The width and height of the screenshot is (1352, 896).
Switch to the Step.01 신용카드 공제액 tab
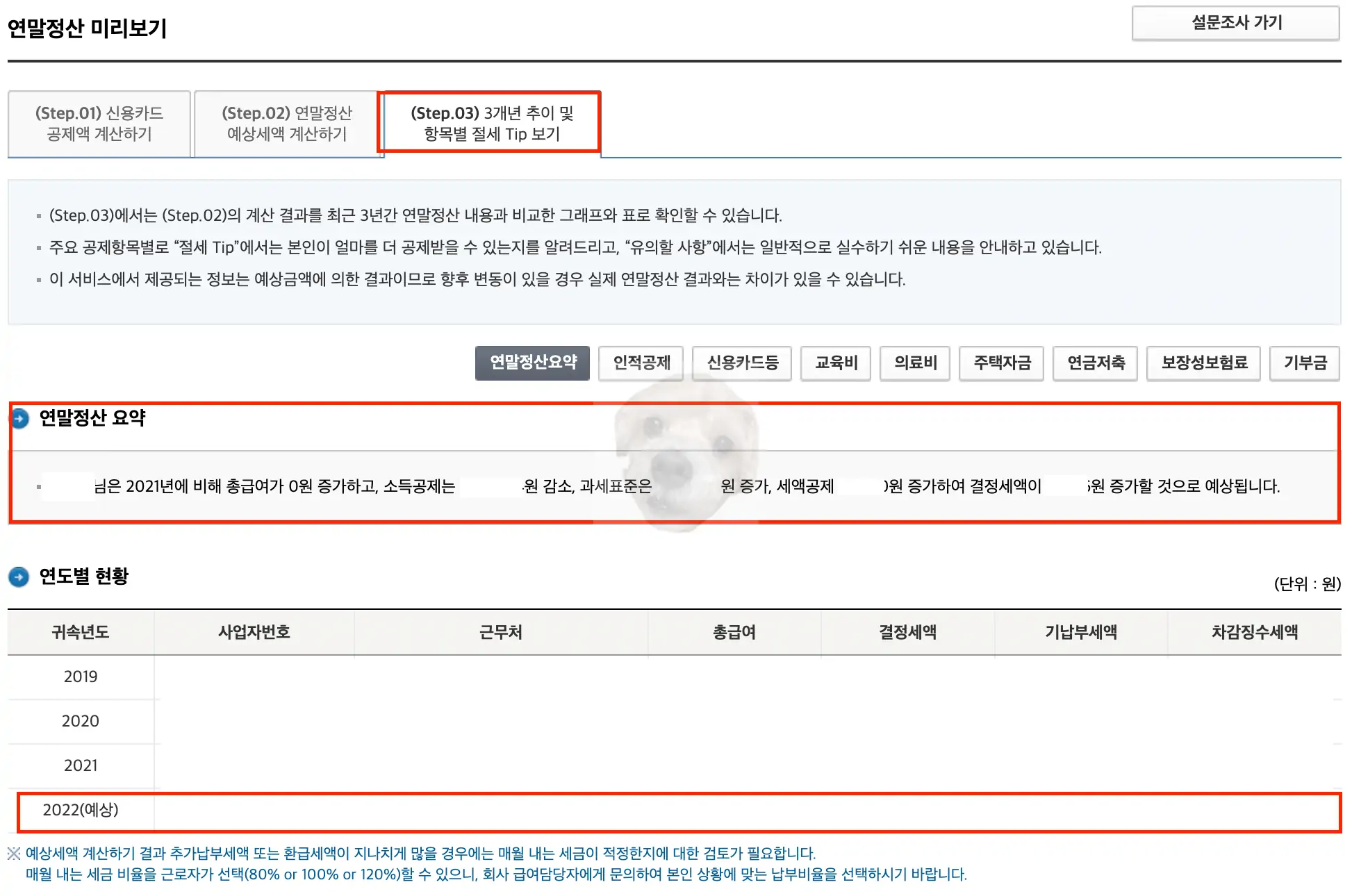(99, 124)
